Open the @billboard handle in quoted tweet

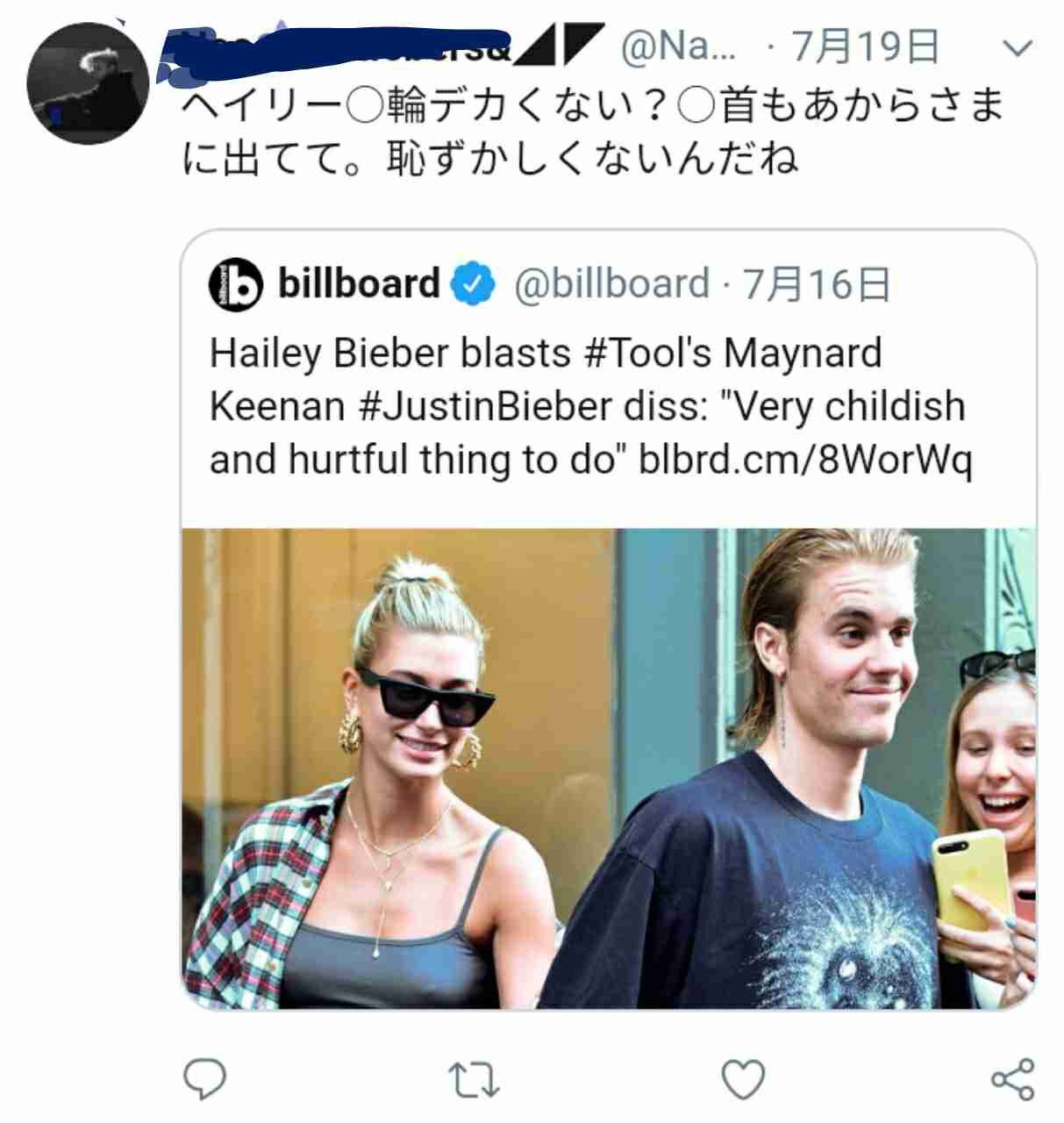click(x=611, y=284)
